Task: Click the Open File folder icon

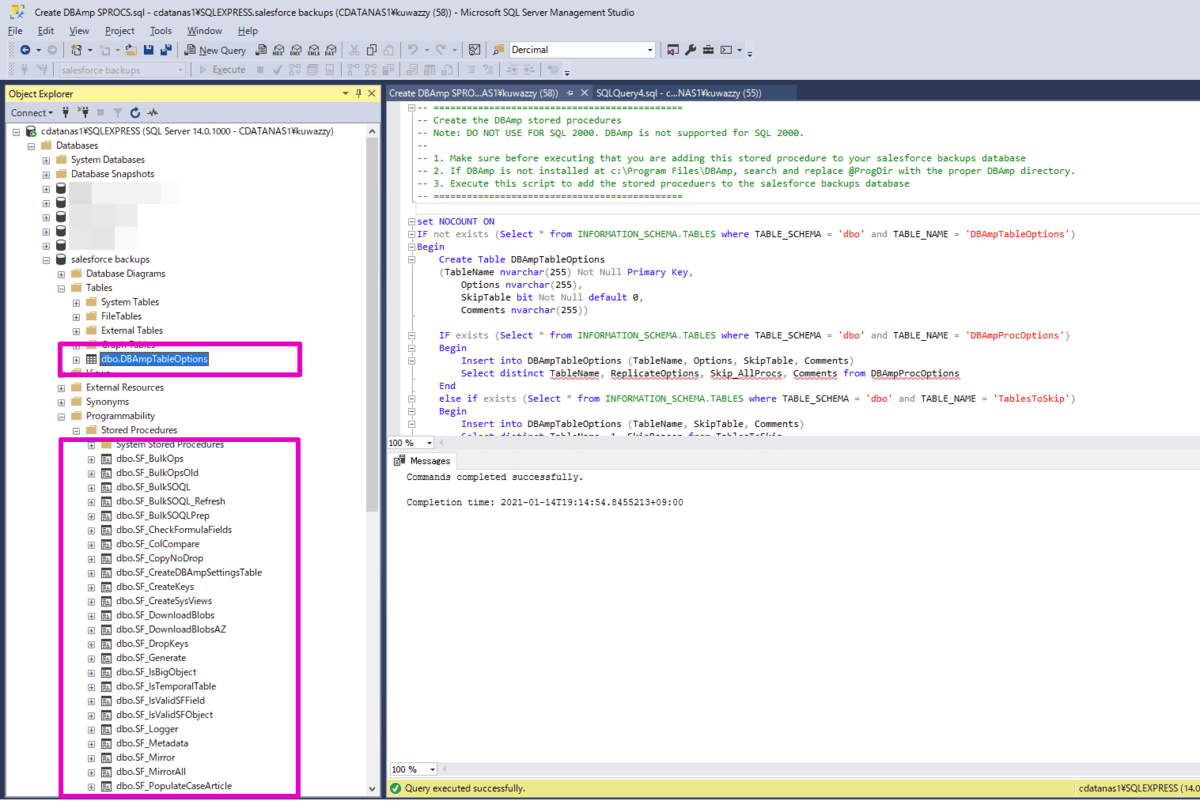Action: (x=133, y=50)
